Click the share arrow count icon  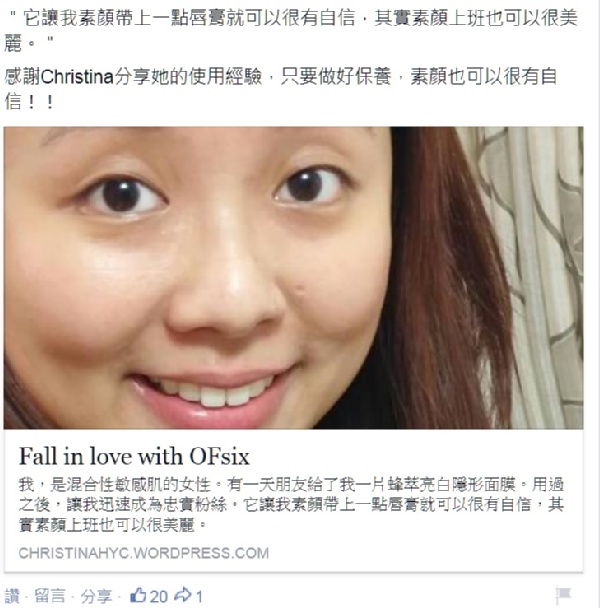(183, 595)
